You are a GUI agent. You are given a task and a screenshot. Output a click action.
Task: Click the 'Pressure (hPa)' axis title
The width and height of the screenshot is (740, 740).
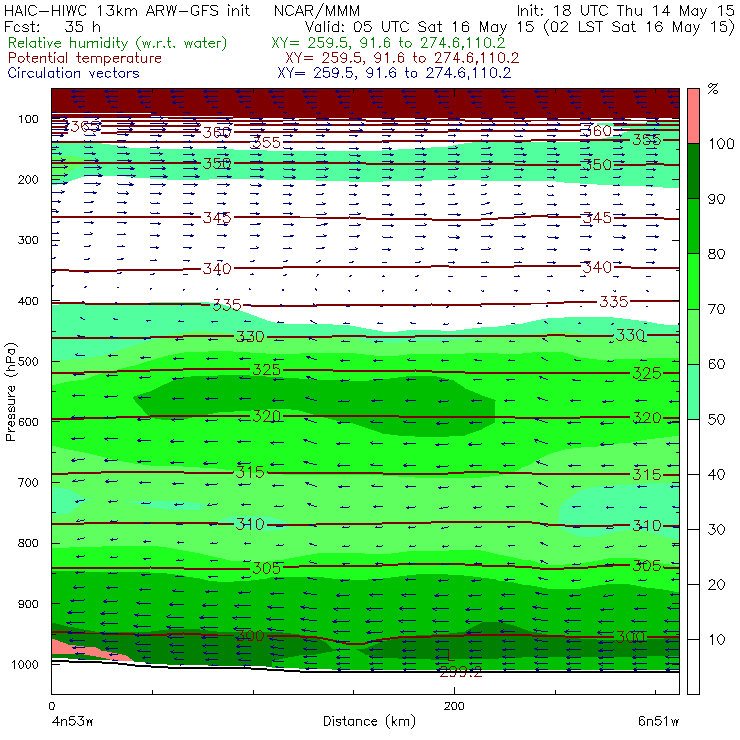tap(10, 392)
